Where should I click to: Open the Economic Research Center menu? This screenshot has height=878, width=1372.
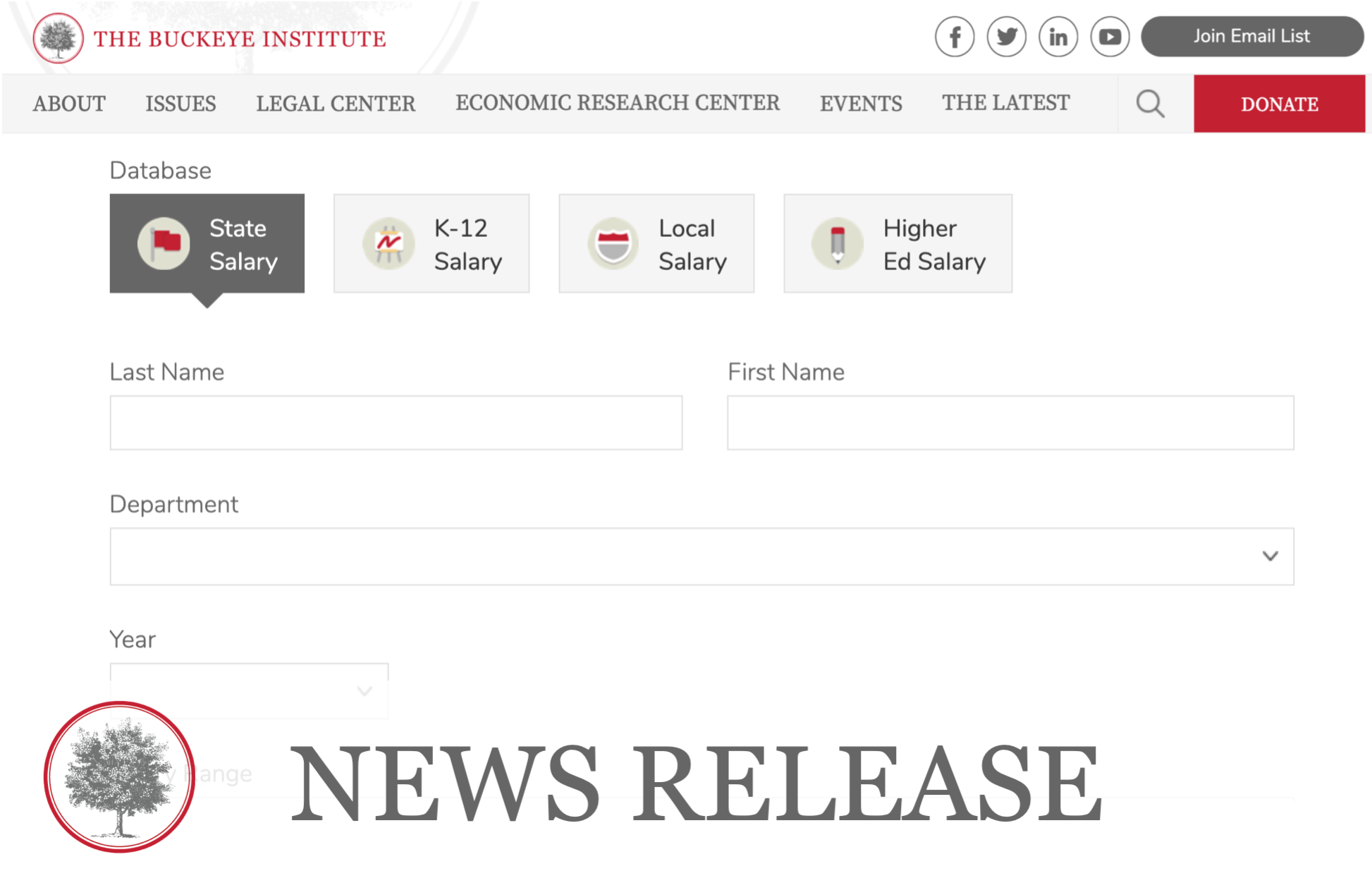(x=618, y=103)
